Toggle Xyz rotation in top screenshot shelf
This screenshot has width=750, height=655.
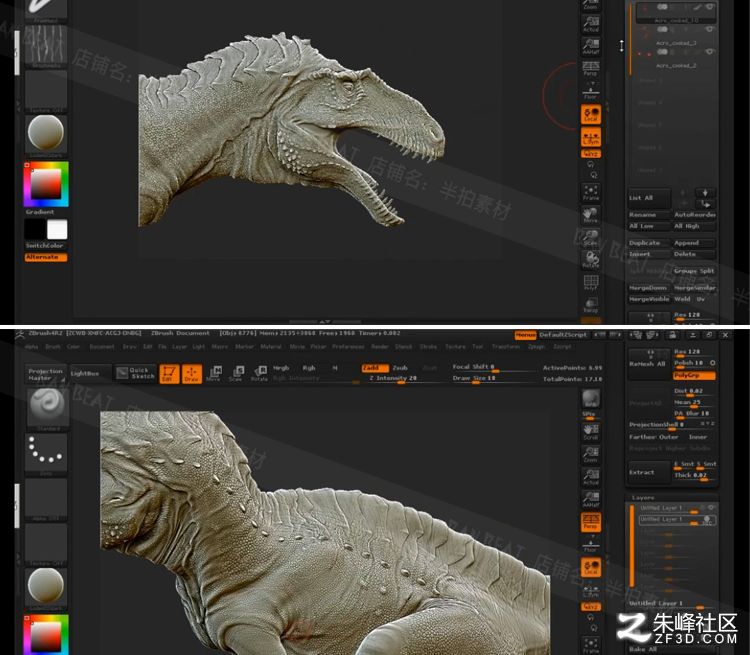(591, 154)
